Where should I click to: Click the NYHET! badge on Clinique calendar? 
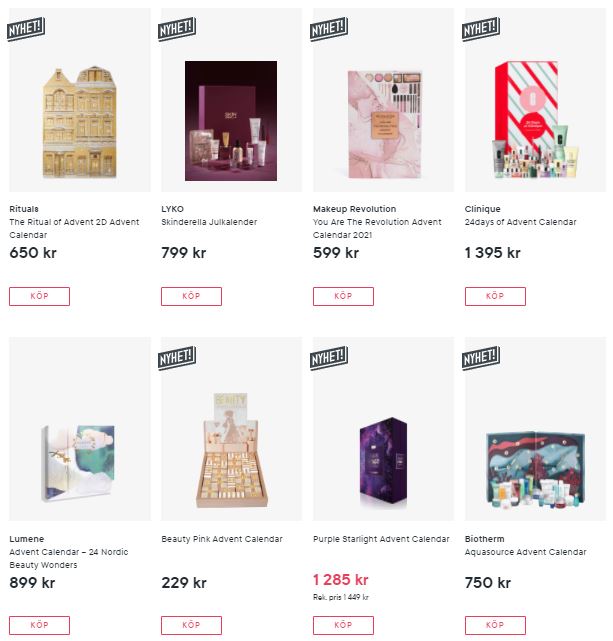[481, 29]
